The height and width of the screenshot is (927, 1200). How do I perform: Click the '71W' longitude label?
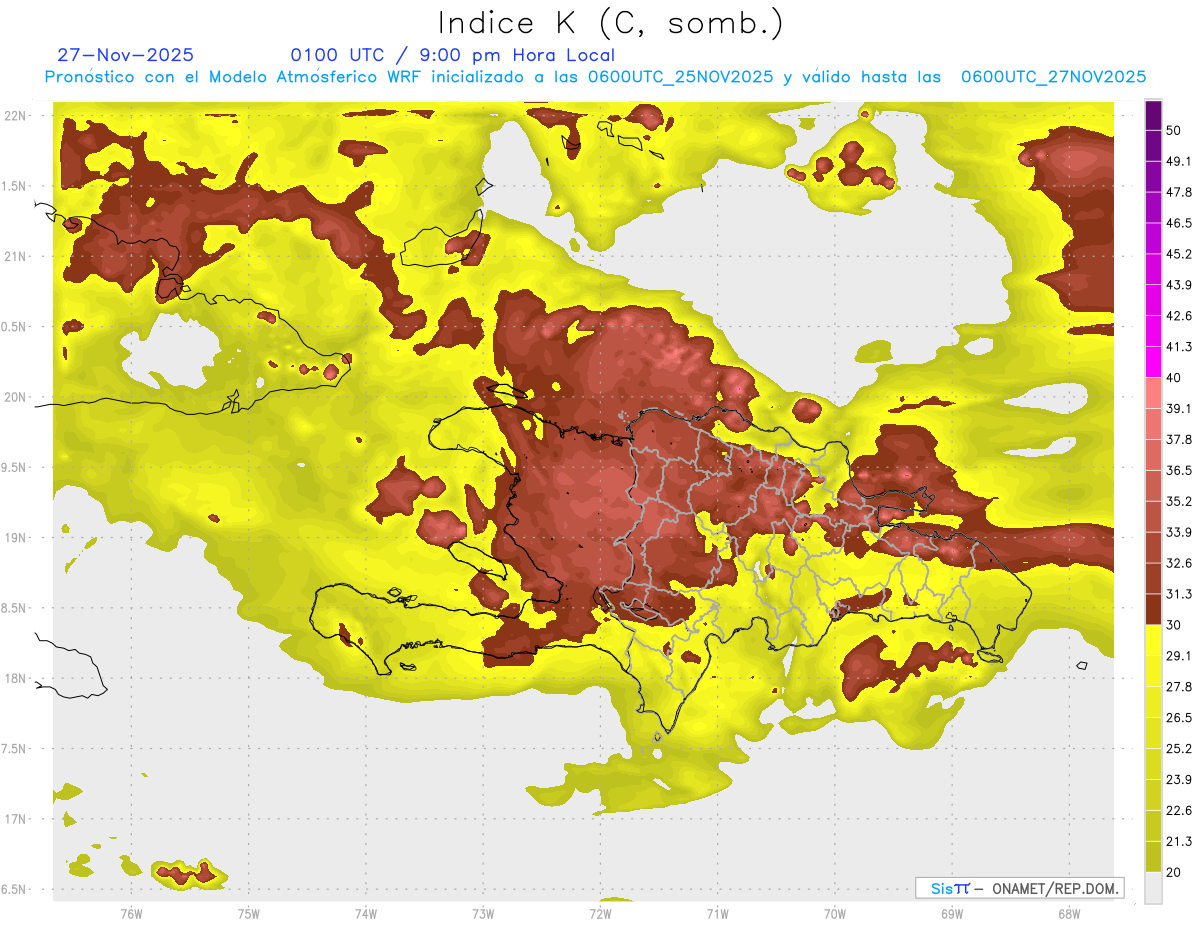pyautogui.click(x=717, y=914)
